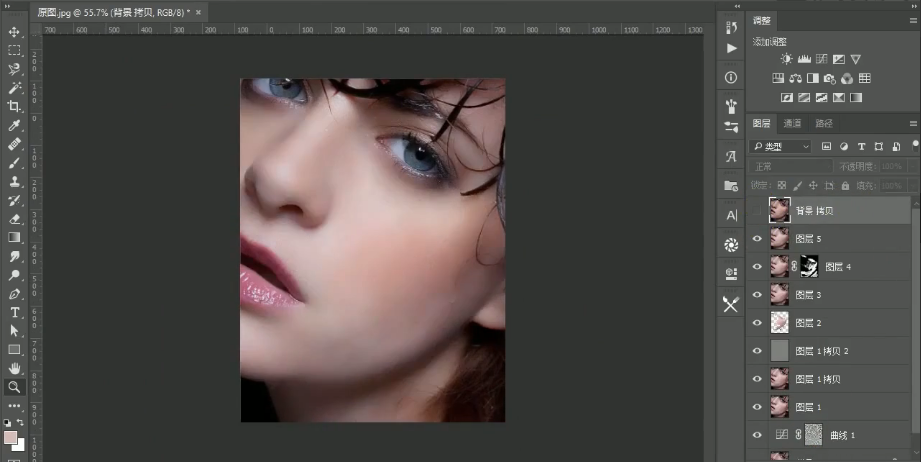The height and width of the screenshot is (462, 921).
Task: Select the Lasso tool
Action: 14,69
